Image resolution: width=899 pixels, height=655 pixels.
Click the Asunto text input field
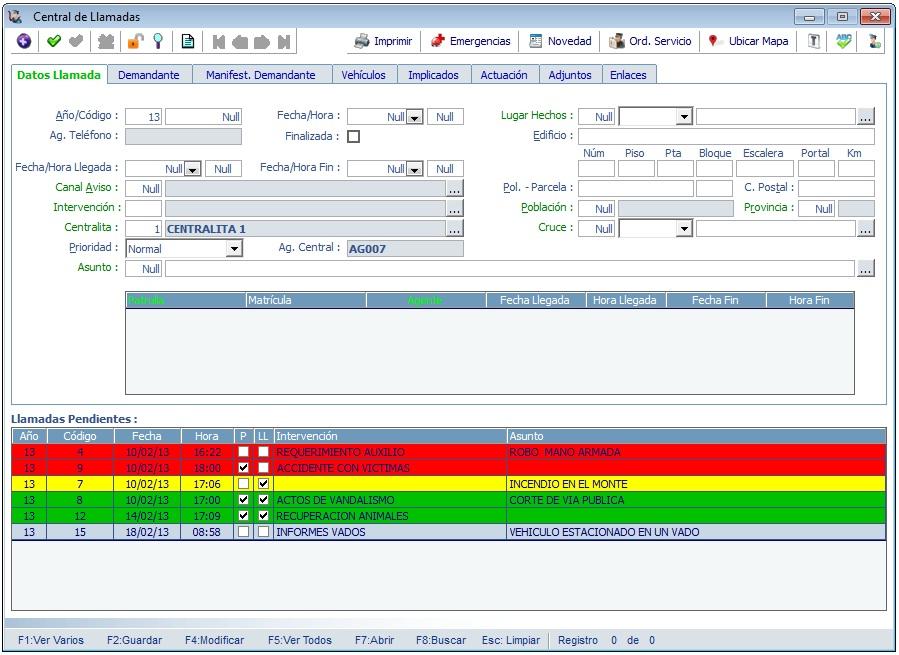coord(510,268)
